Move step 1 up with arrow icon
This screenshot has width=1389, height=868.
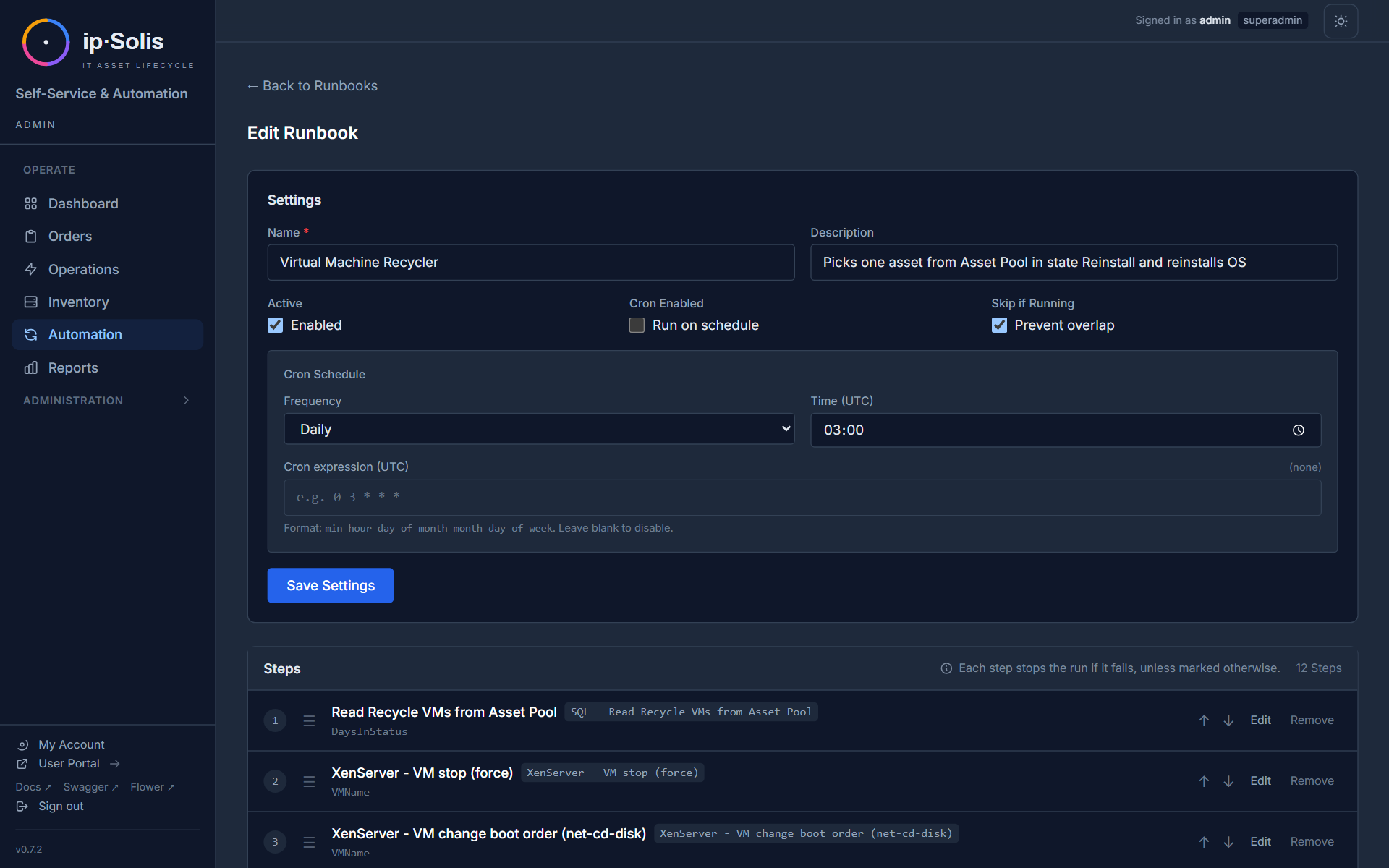[1204, 720]
